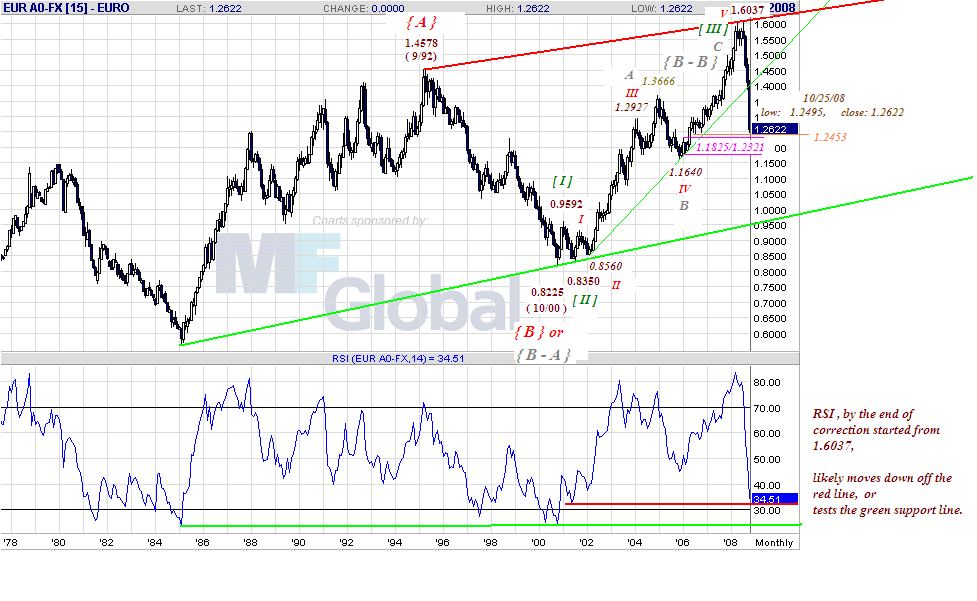Select the orange 1.2453 level label
977x601 pixels.
pyautogui.click(x=830, y=137)
